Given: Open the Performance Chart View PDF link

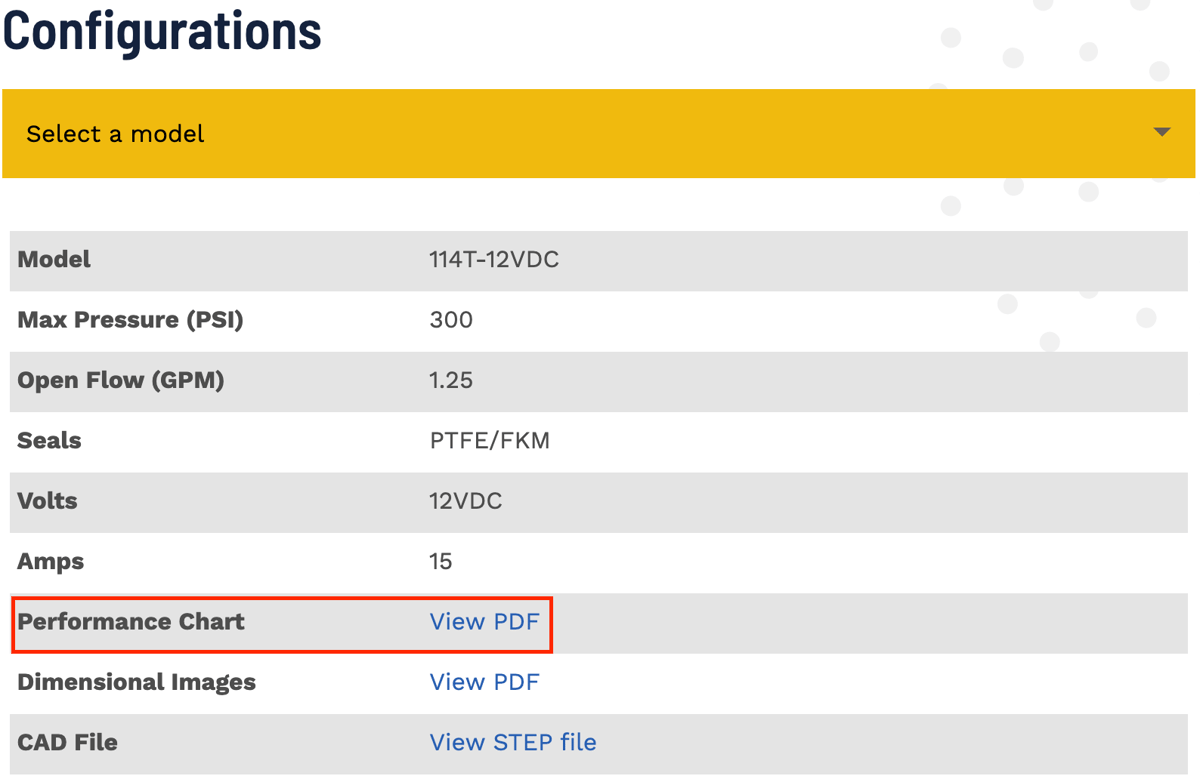Looking at the screenshot, I should click(x=484, y=622).
